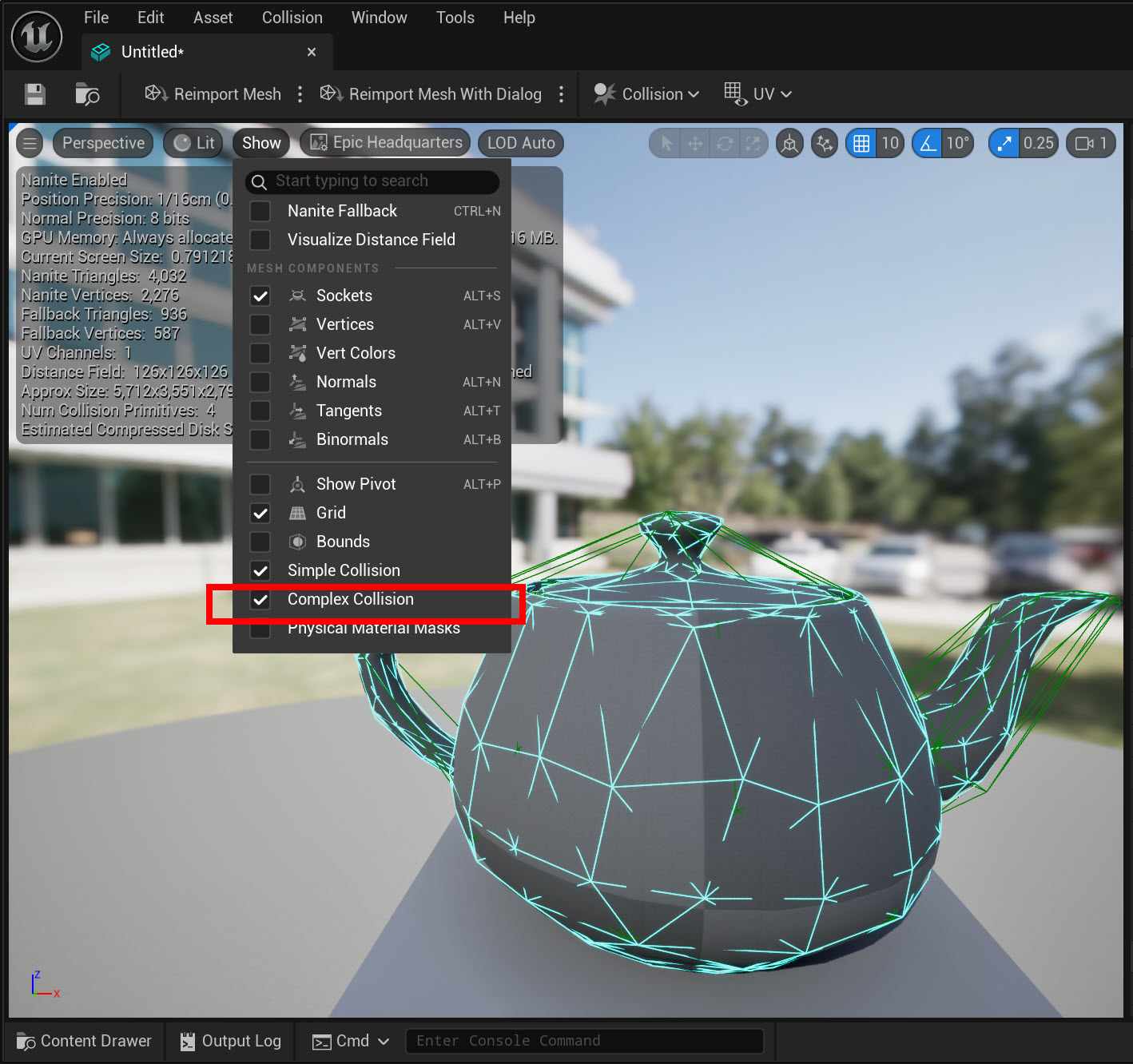Enable Visualize Distance Field checkbox
1133x1064 pixels.
[260, 240]
